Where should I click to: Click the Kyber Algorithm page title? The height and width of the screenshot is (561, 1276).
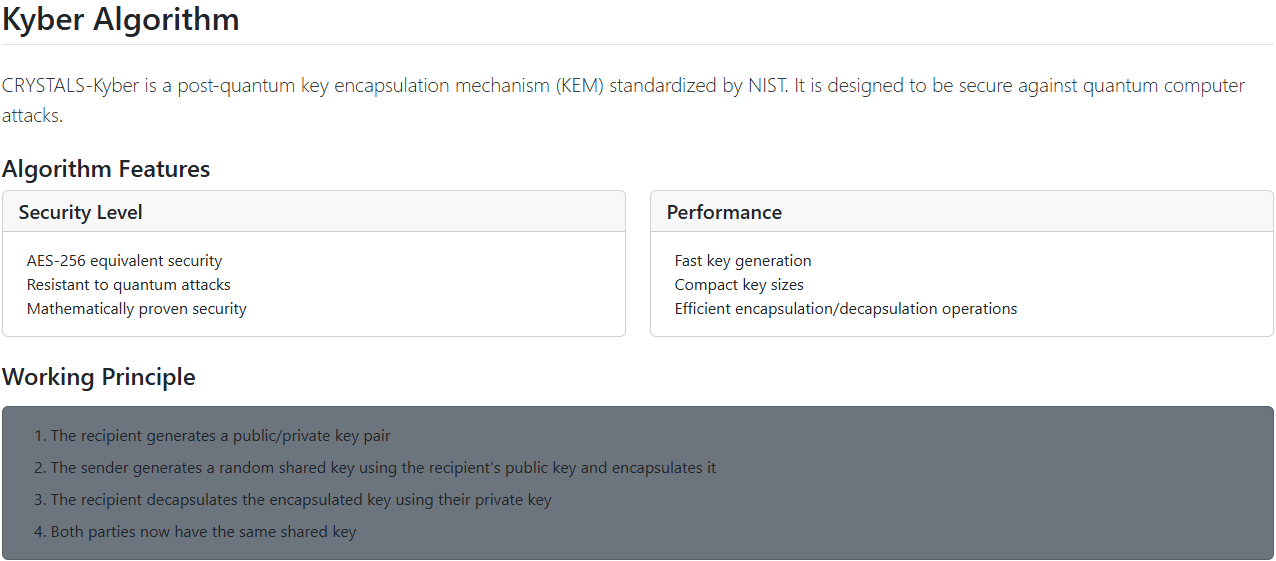pyautogui.click(x=121, y=19)
